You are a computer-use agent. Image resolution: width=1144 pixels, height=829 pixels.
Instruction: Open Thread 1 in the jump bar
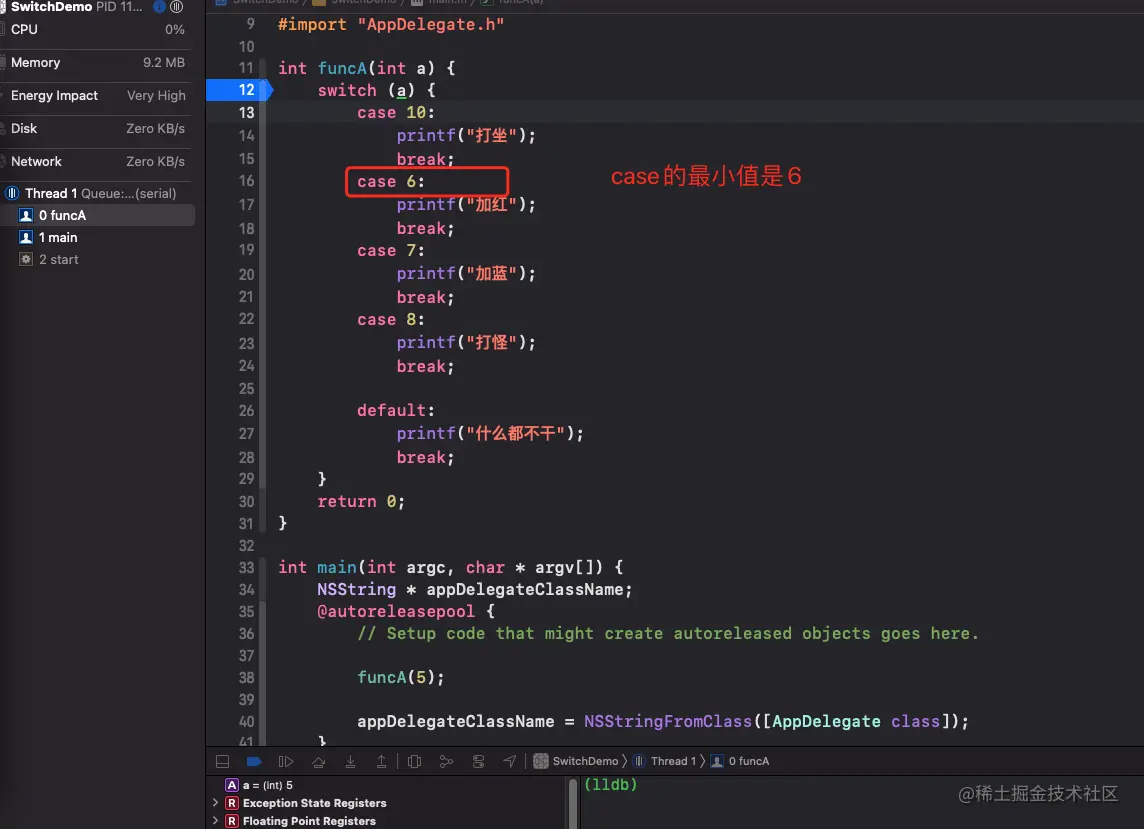tap(668, 761)
